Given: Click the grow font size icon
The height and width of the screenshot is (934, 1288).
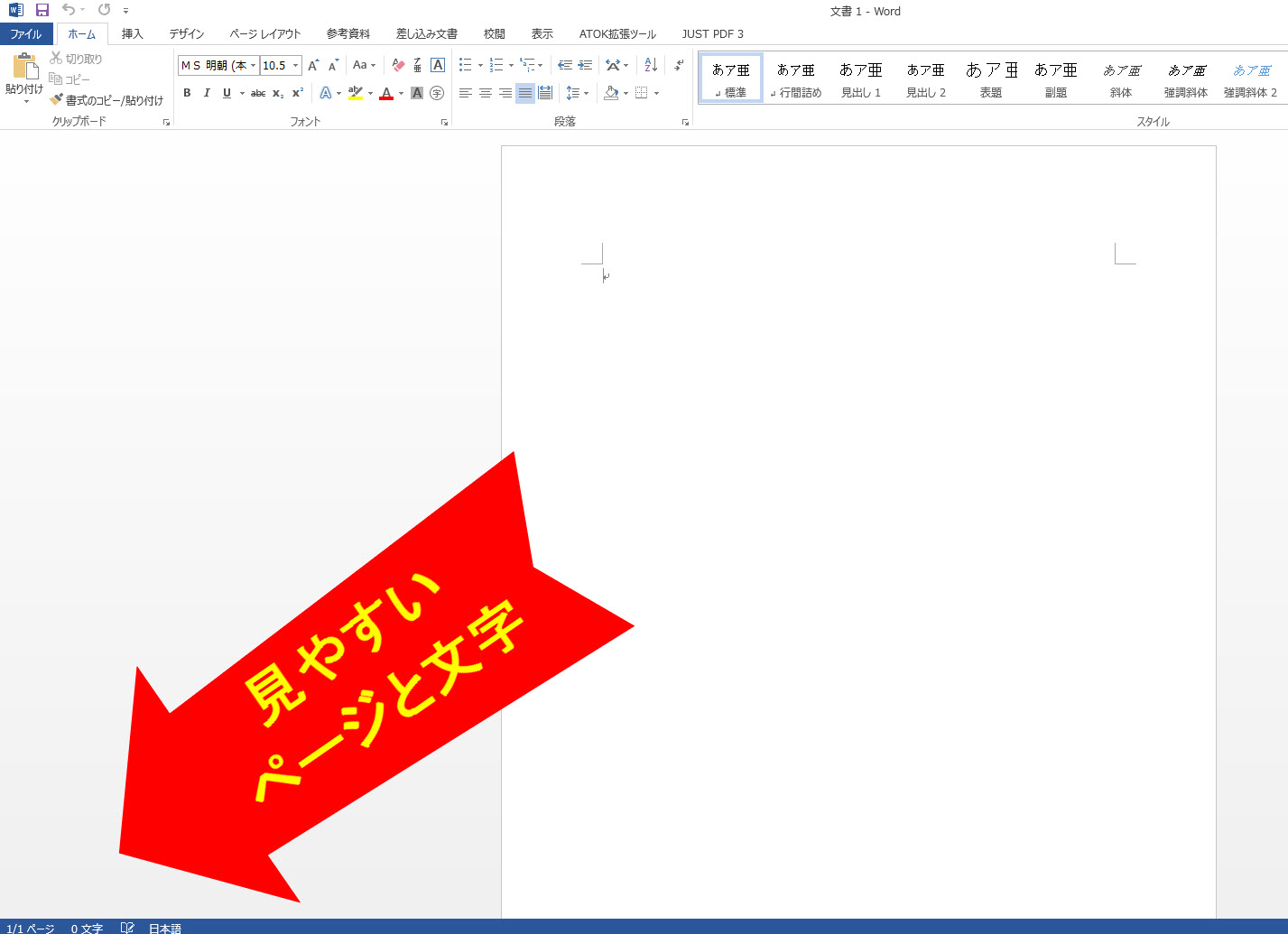Looking at the screenshot, I should pos(313,66).
